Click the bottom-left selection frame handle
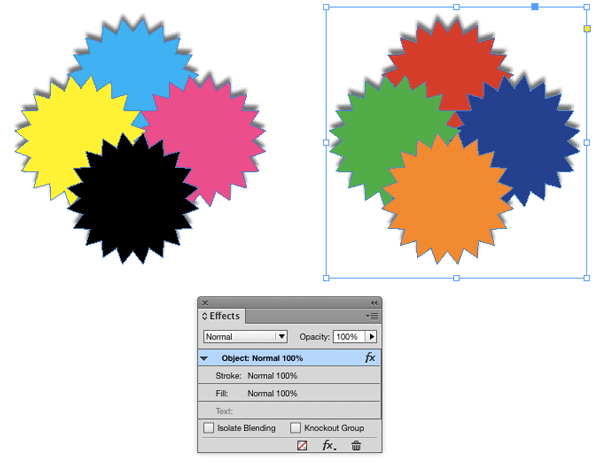This screenshot has height=473, width=600. pos(326,278)
